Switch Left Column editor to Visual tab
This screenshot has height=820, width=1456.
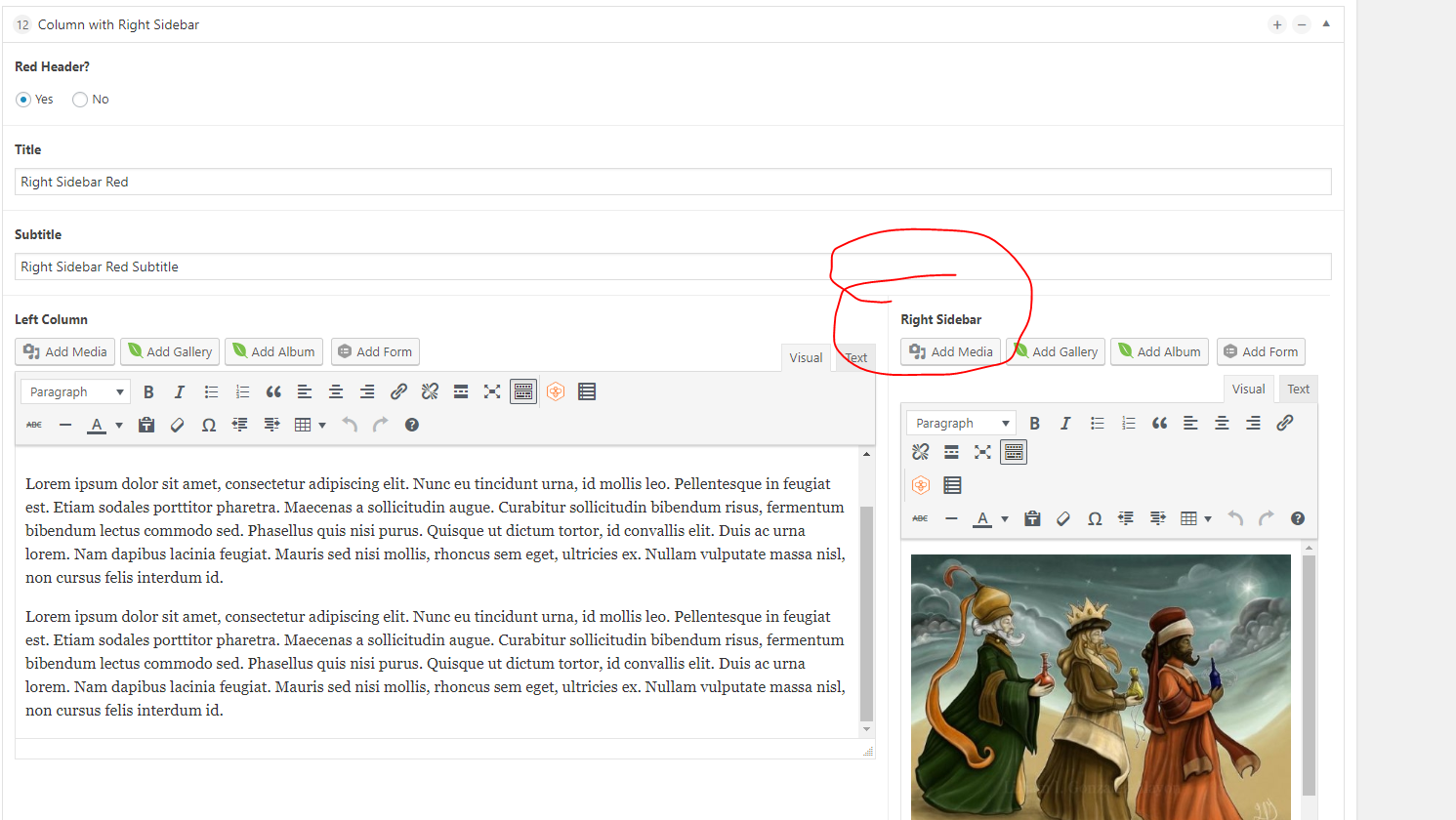click(x=806, y=358)
